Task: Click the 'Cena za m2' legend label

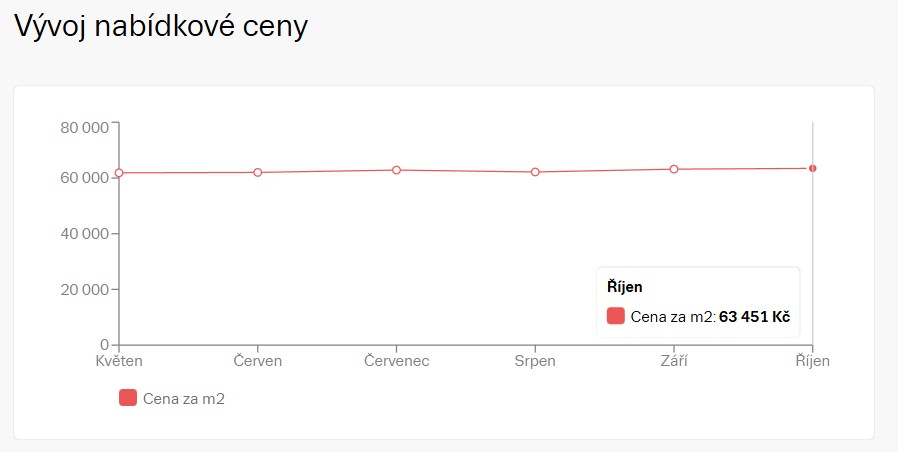Action: pos(184,399)
